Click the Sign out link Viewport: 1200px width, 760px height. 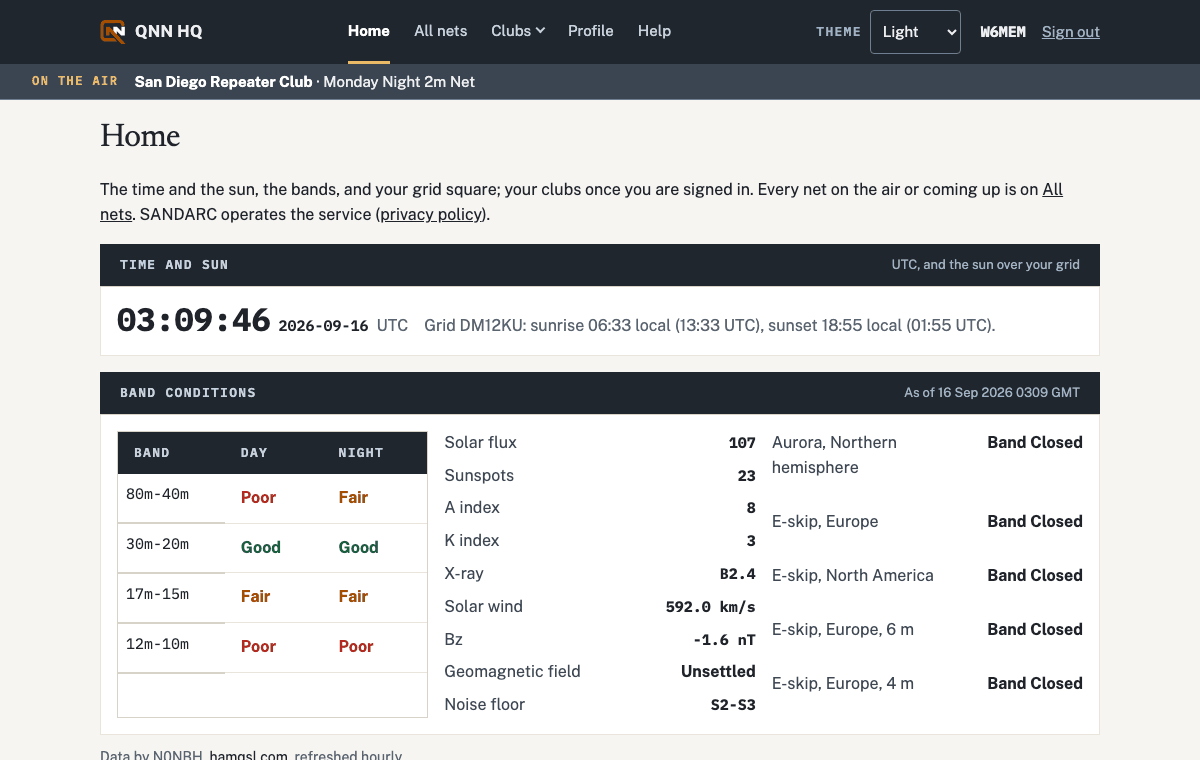[1071, 32]
